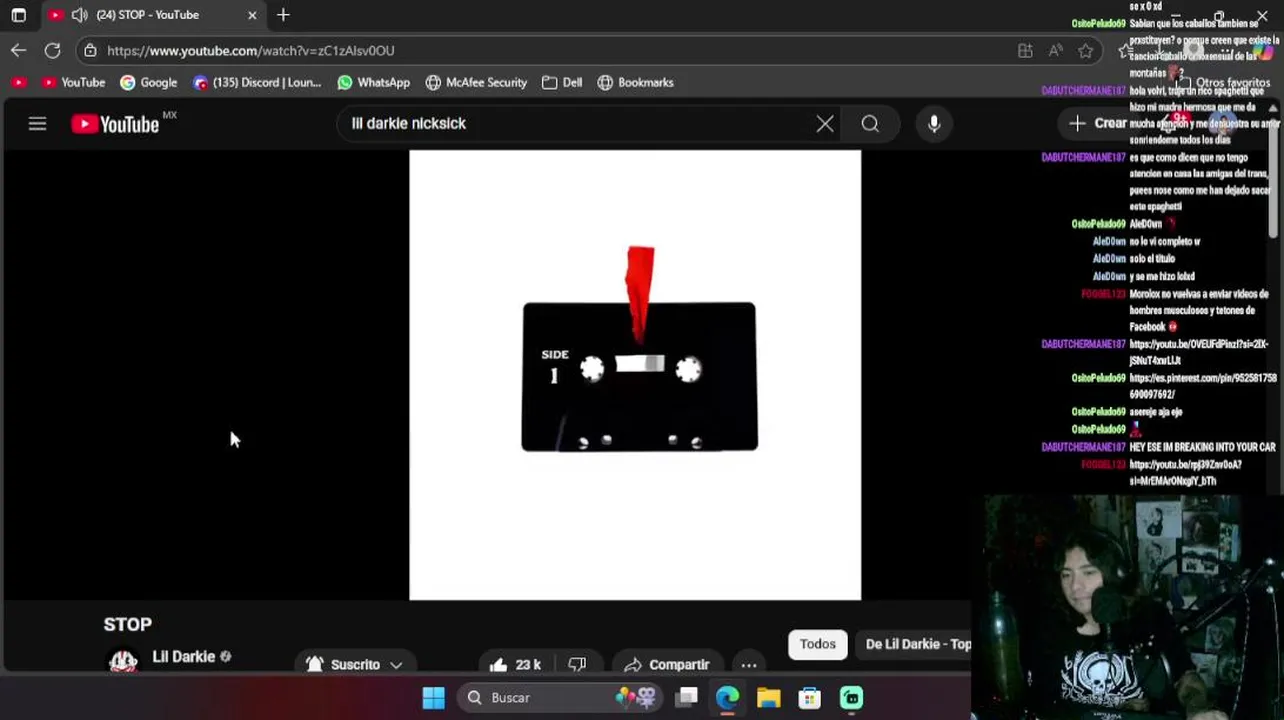The height and width of the screenshot is (720, 1284).
Task: Share the video via Compartir
Action: coord(666,664)
